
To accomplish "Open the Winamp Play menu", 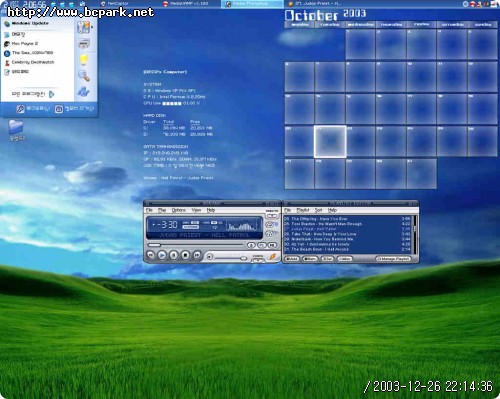I will click(162, 210).
